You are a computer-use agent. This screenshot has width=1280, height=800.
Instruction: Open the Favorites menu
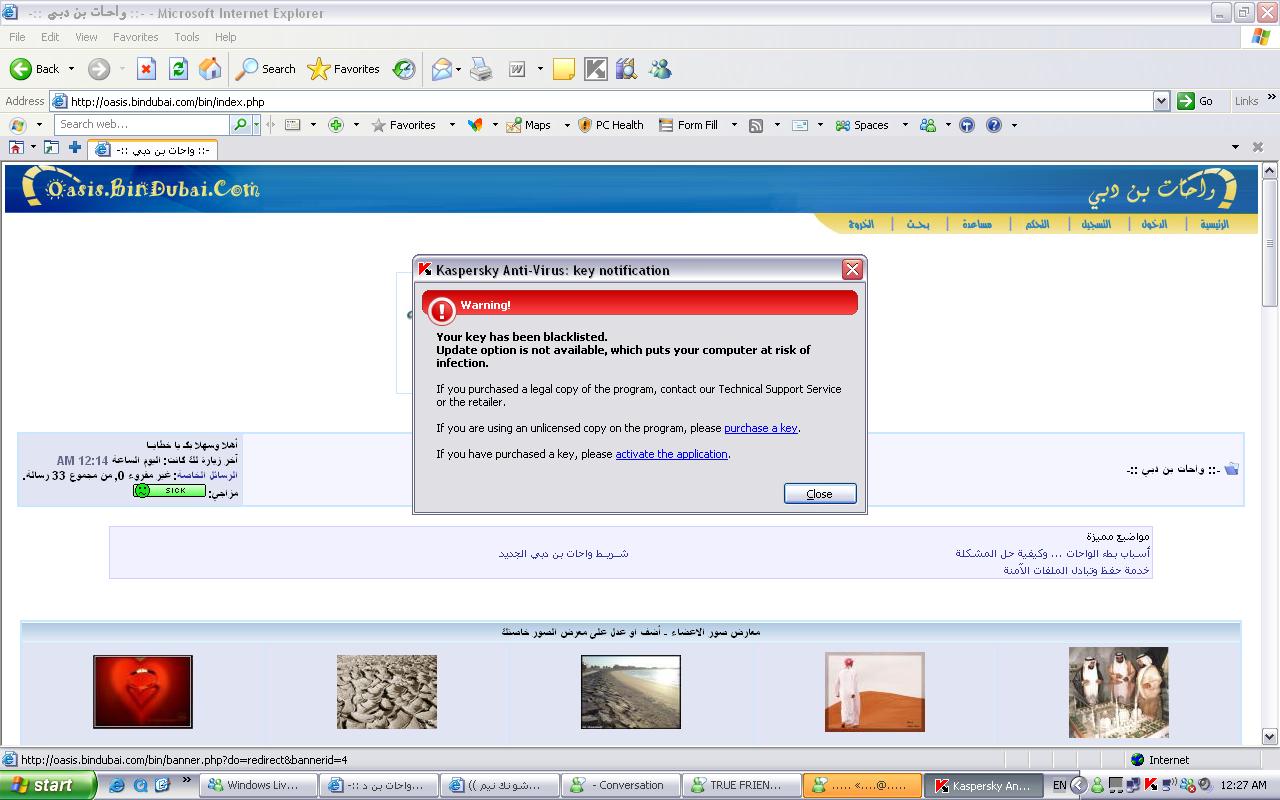(136, 37)
